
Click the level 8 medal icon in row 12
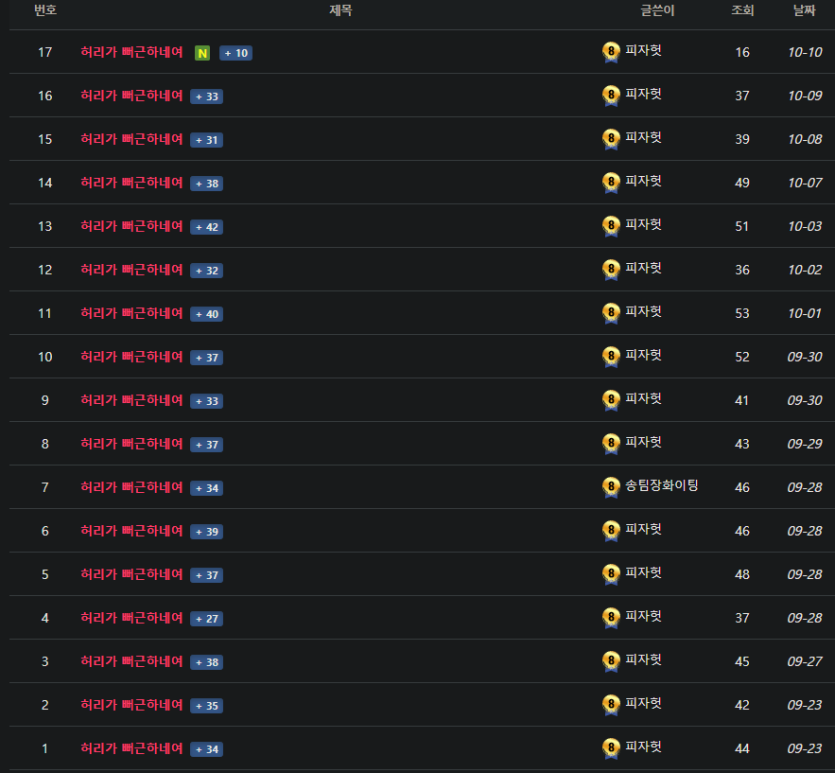pyautogui.click(x=611, y=270)
